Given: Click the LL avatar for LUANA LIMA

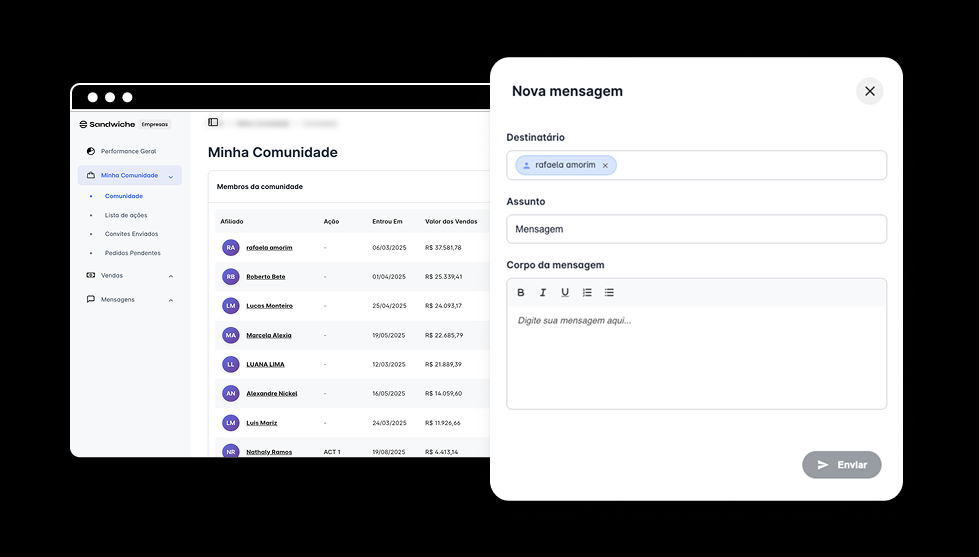Looking at the screenshot, I should coord(231,365).
